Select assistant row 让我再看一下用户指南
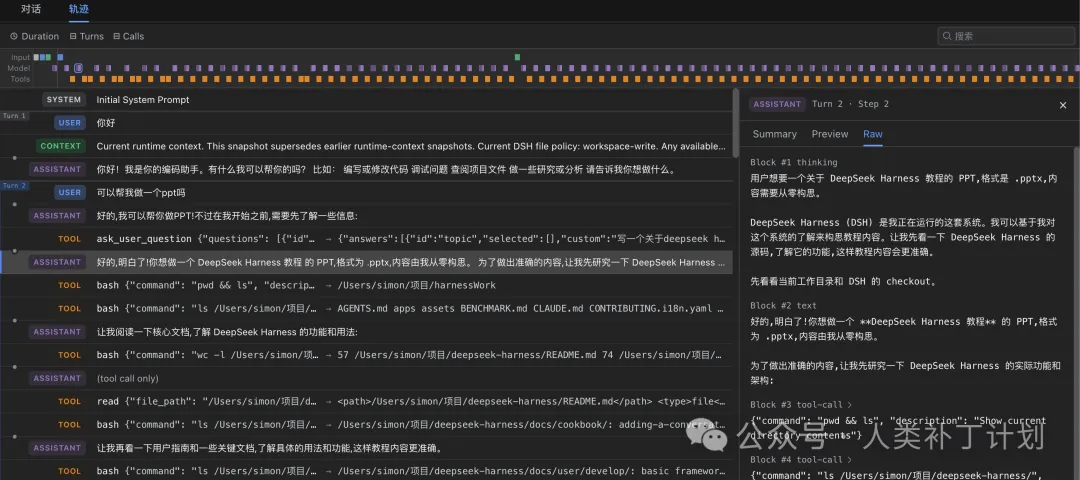 tap(366, 448)
